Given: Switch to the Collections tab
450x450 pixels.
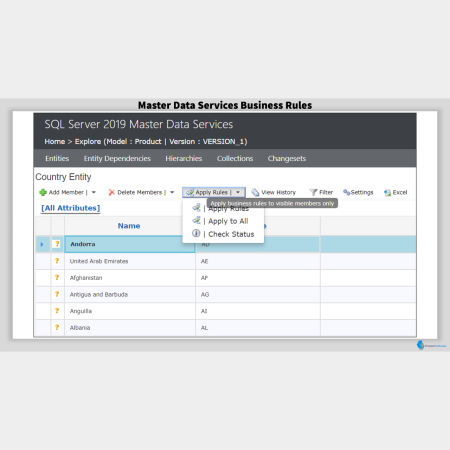Looking at the screenshot, I should [235, 158].
